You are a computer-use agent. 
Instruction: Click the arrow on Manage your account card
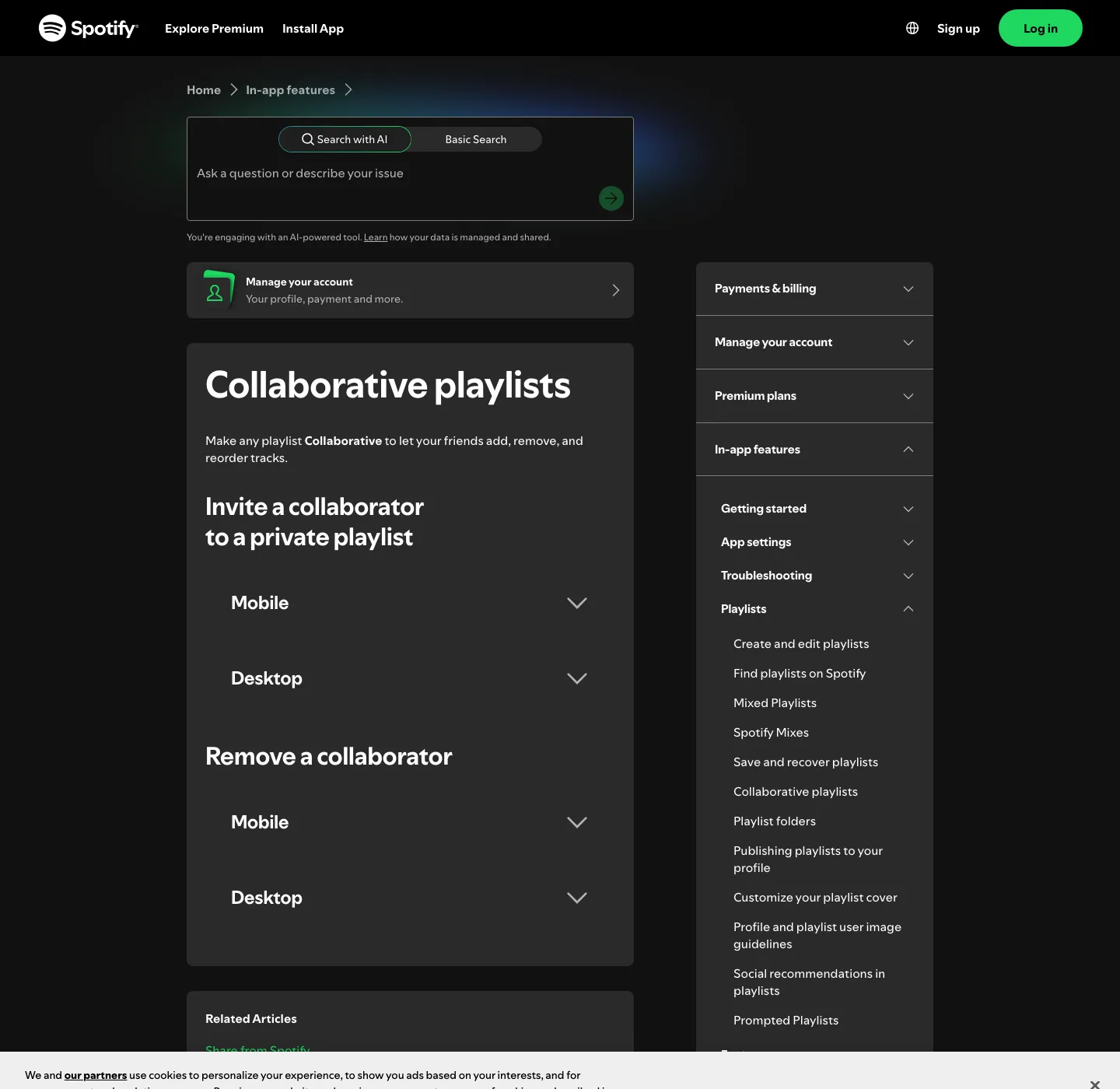point(616,290)
